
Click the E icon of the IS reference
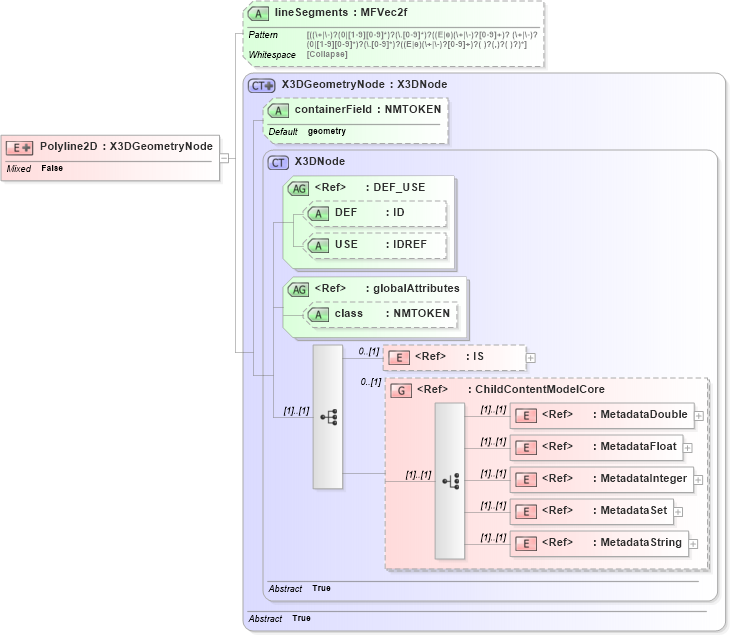[x=399, y=358]
